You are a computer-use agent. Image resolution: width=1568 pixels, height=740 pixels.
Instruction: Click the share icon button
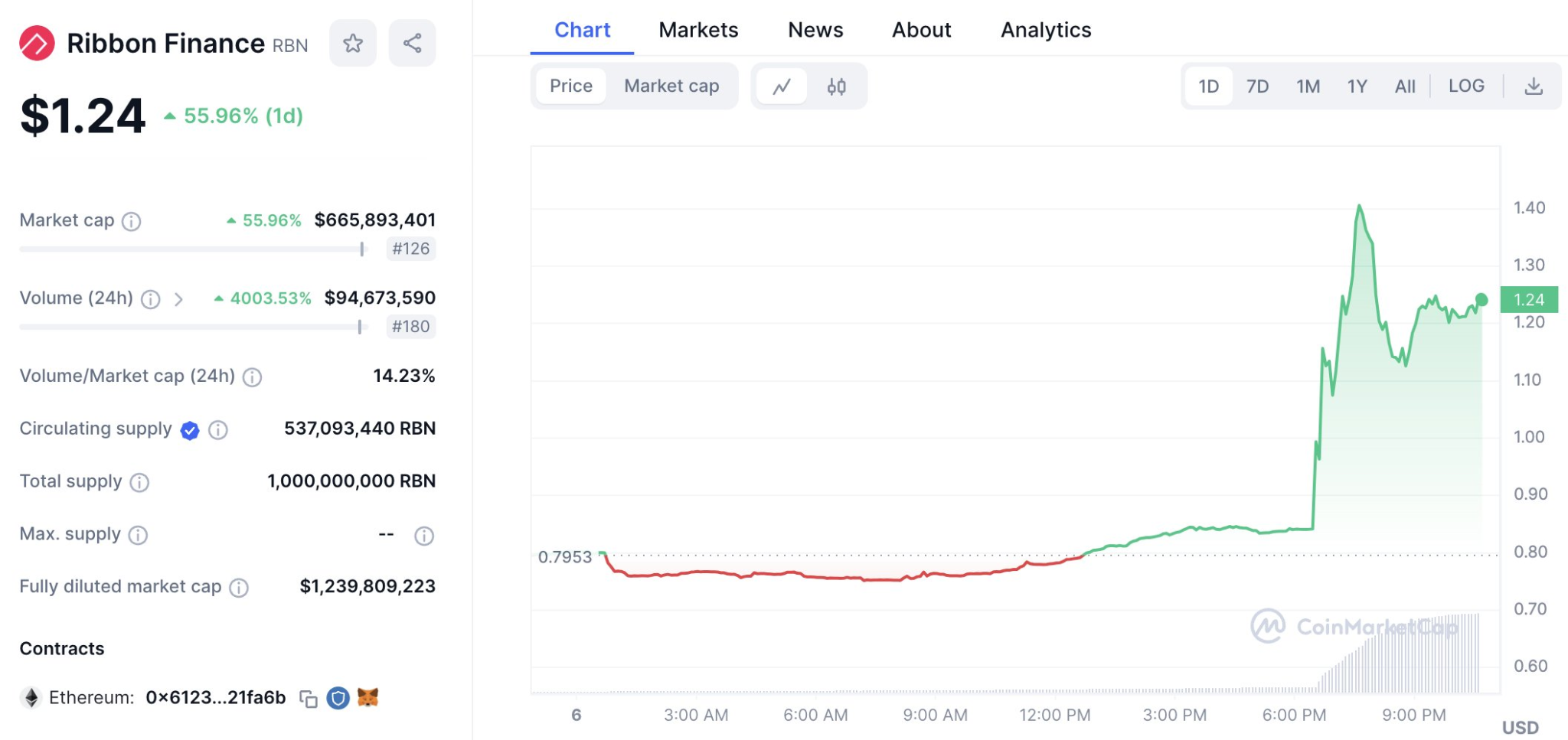coord(412,44)
